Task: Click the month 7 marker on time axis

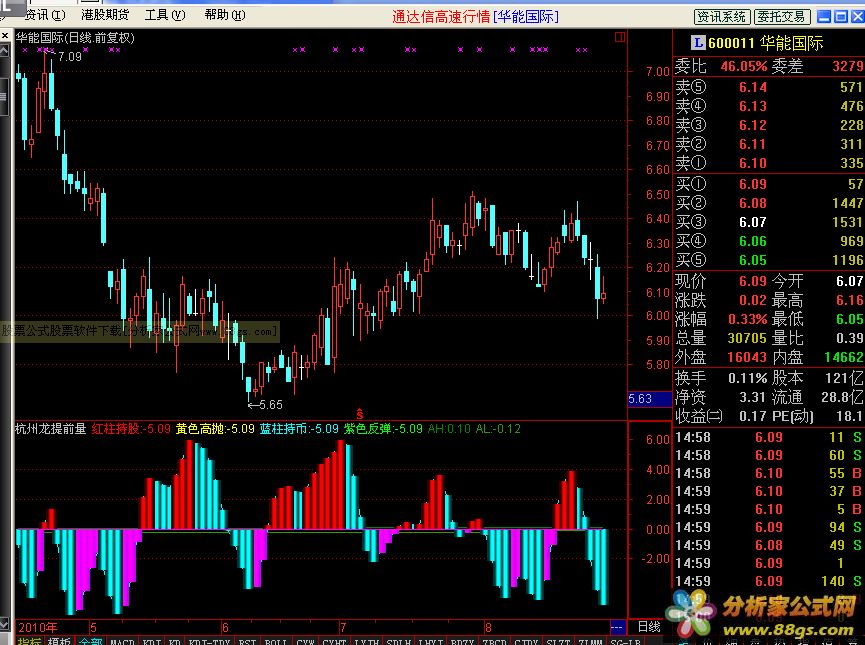Action: pos(343,627)
